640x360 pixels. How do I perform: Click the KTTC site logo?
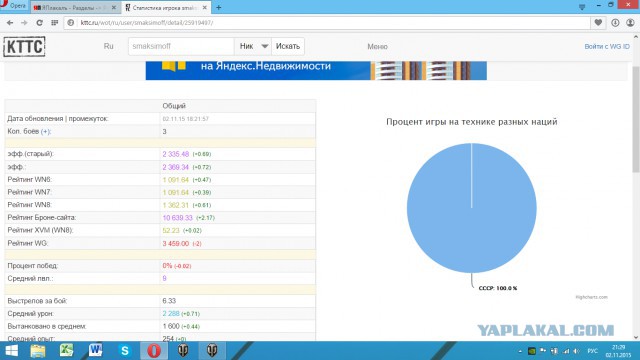coord(24,47)
